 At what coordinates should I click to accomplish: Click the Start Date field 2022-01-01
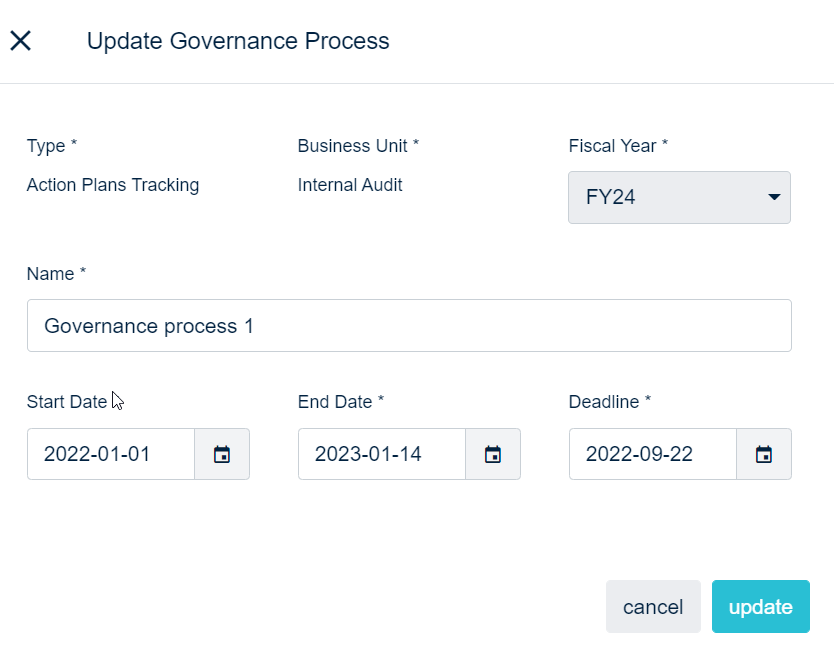coord(111,454)
